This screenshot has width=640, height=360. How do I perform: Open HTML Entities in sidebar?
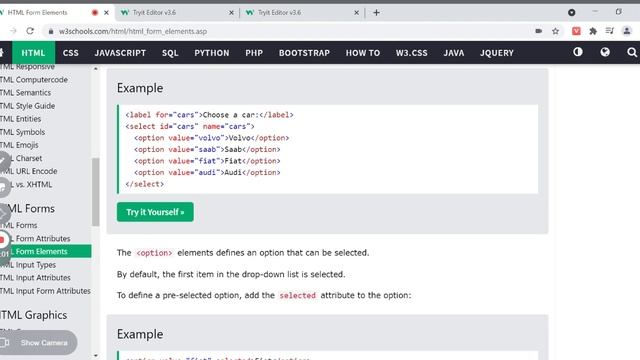click(x=20, y=119)
